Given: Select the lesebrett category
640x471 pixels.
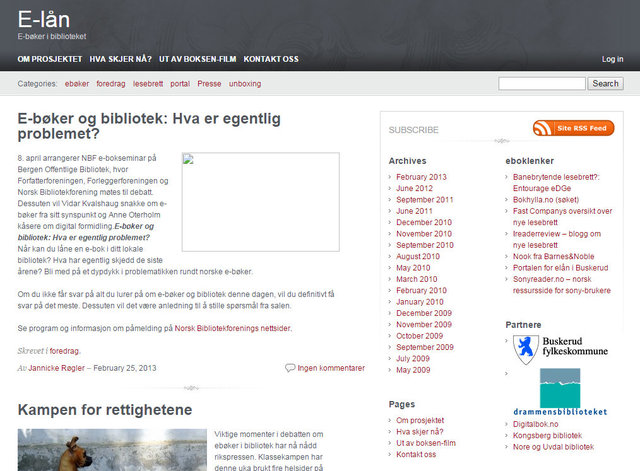Looking at the screenshot, I should pyautogui.click(x=148, y=84).
